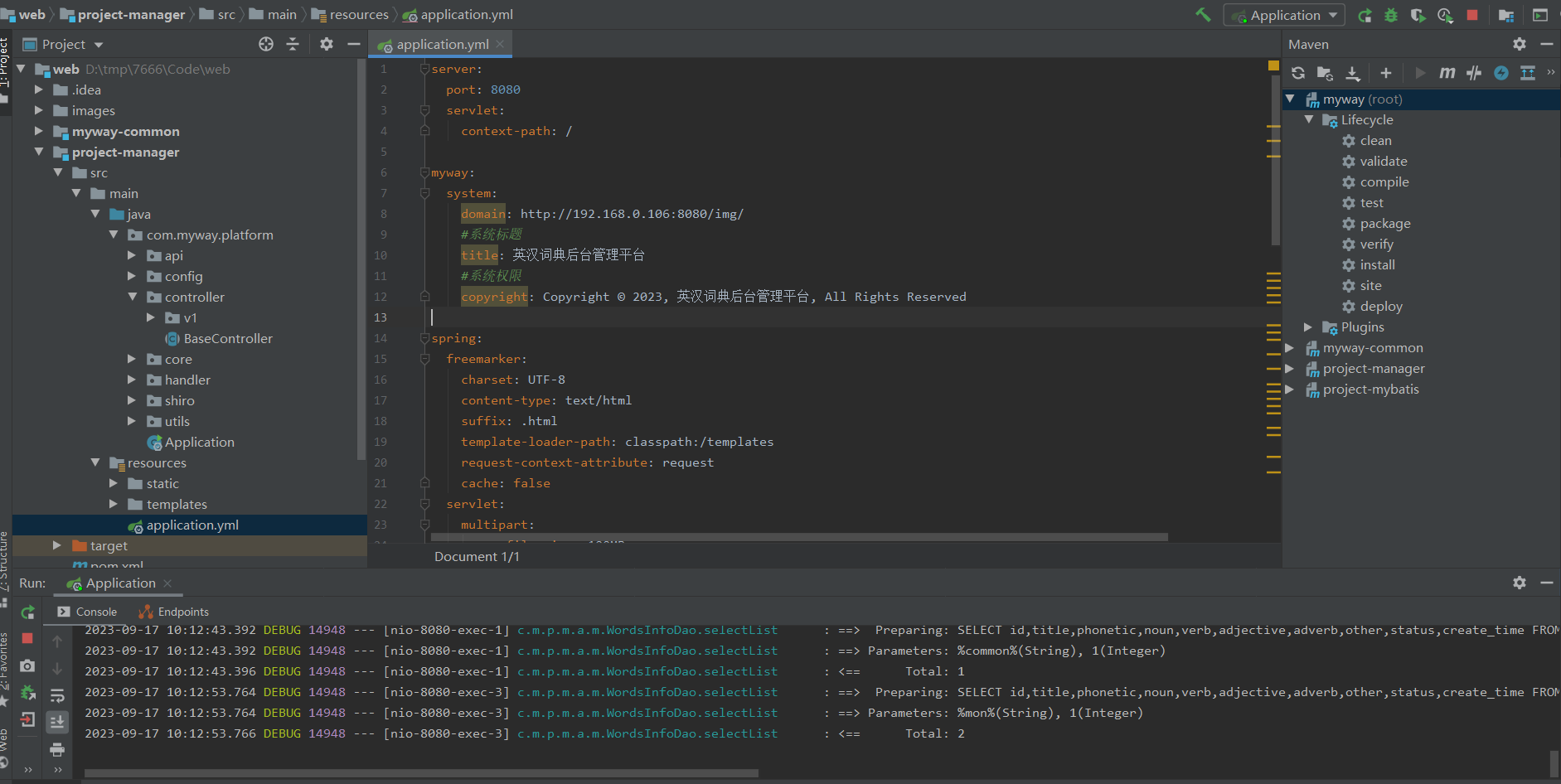1561x784 pixels.
Task: Switch to the Console tab
Action: click(x=87, y=612)
